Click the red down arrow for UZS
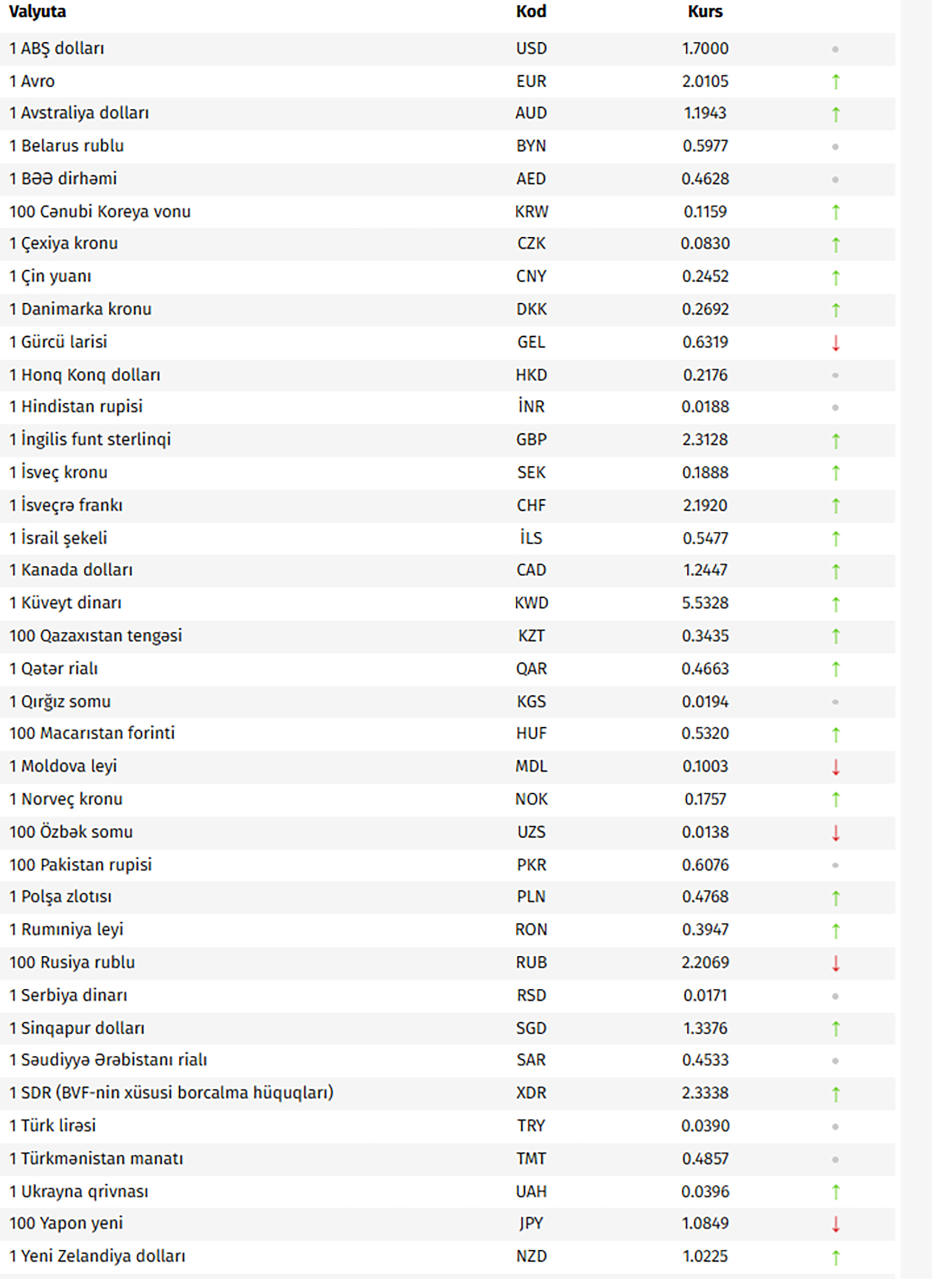This screenshot has width=952, height=1279. pos(835,833)
